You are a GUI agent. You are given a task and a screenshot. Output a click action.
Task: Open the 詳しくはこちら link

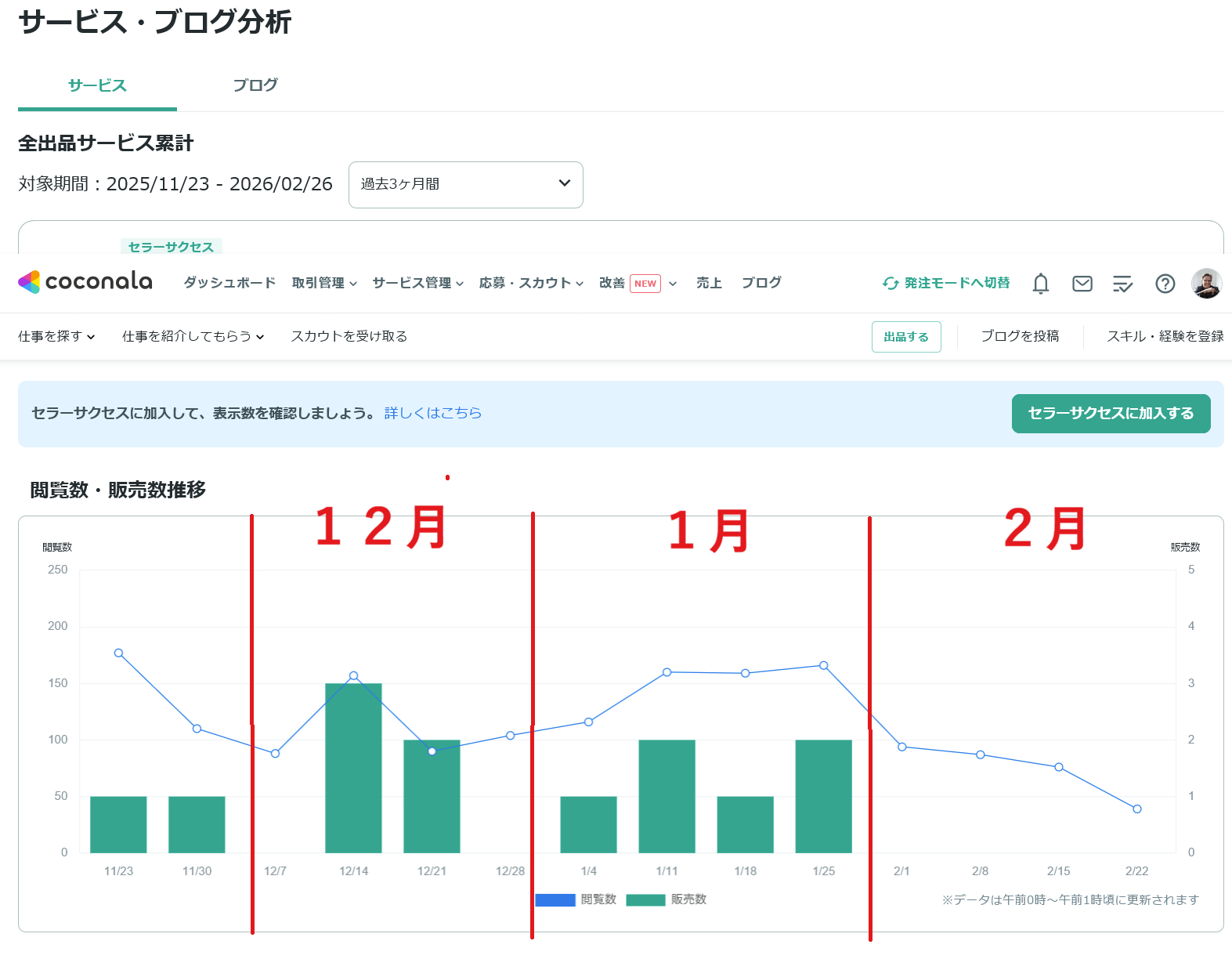(x=433, y=413)
